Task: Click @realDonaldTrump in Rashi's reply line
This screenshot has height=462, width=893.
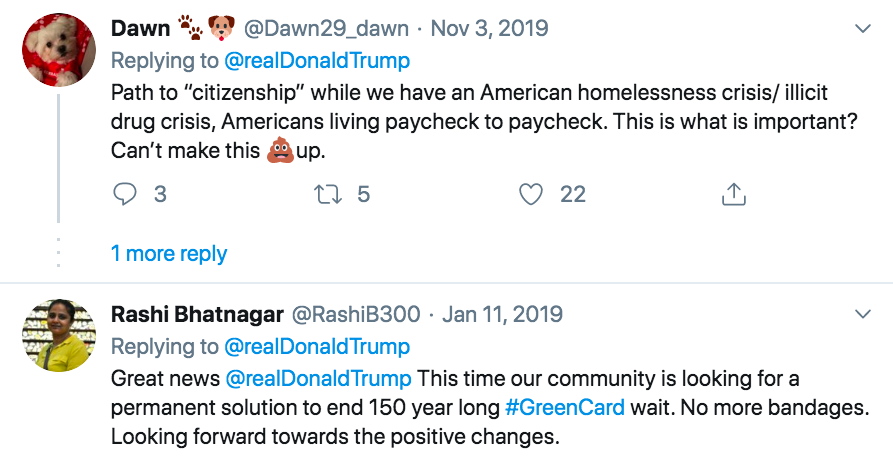Action: 317,347
